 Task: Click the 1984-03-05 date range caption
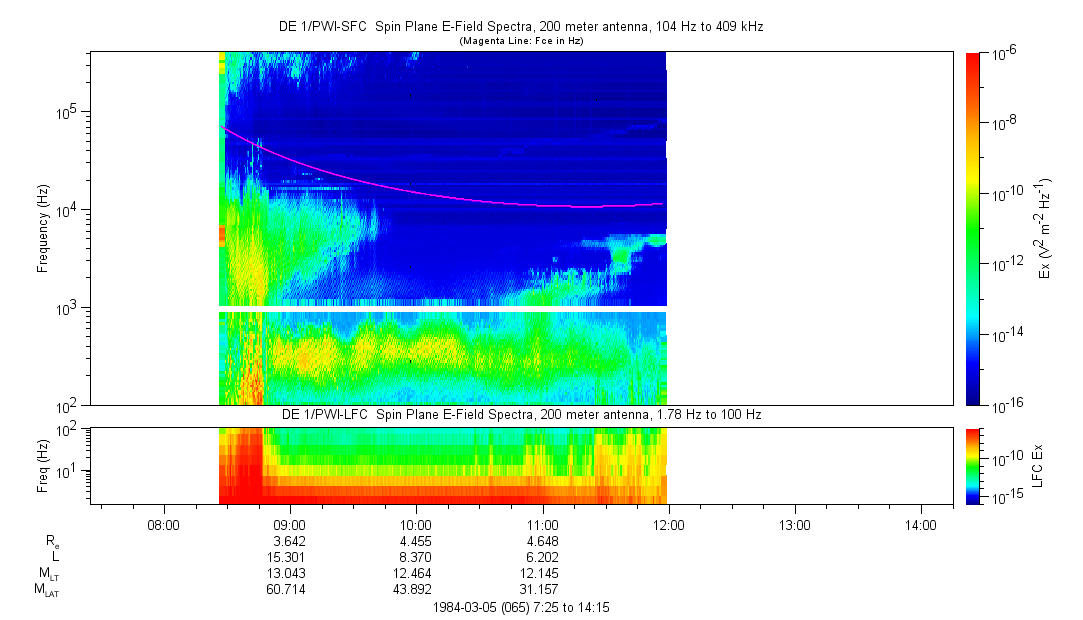[520, 607]
